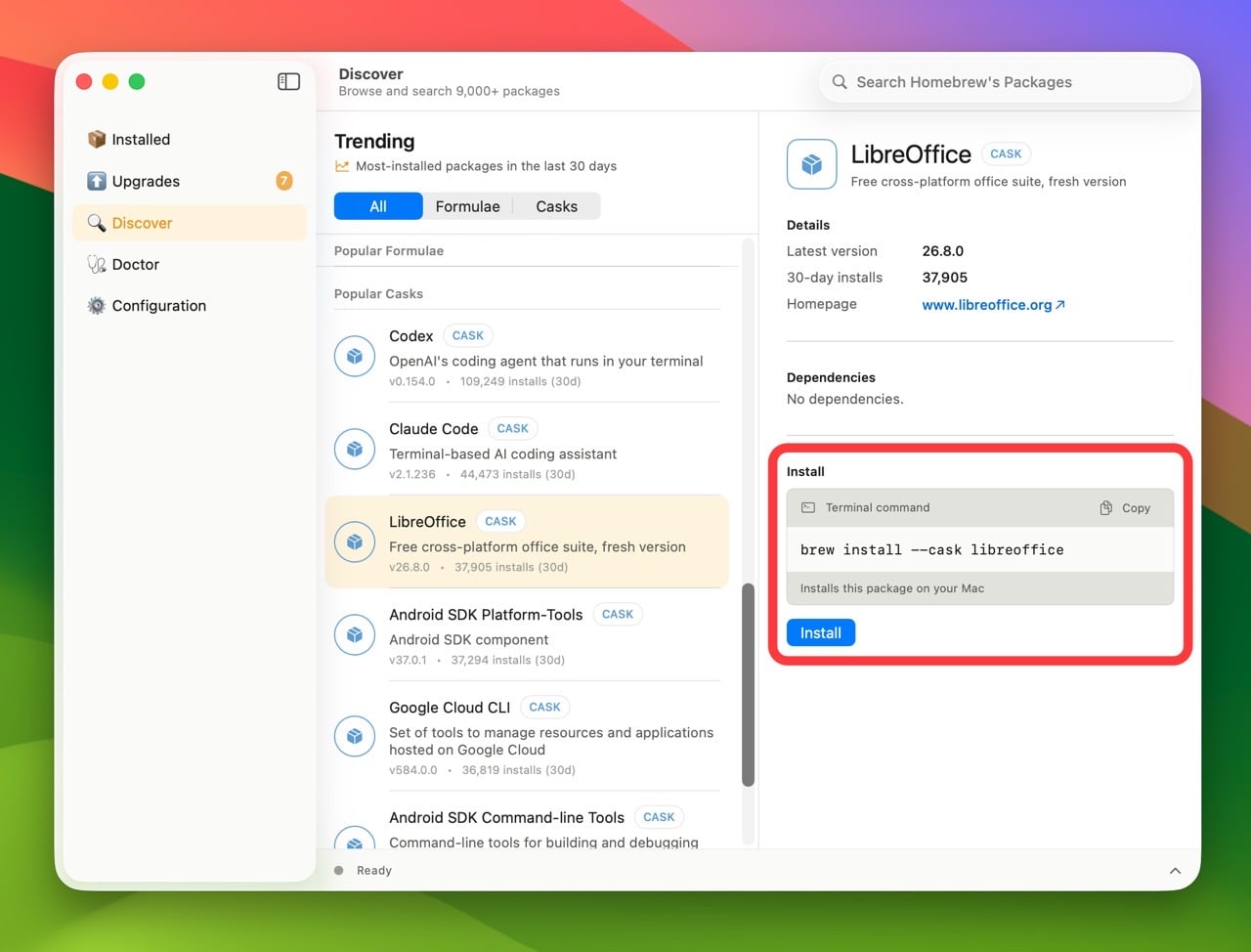
Task: Click the CASK badge in LibreOffice details header
Action: [x=1006, y=153]
